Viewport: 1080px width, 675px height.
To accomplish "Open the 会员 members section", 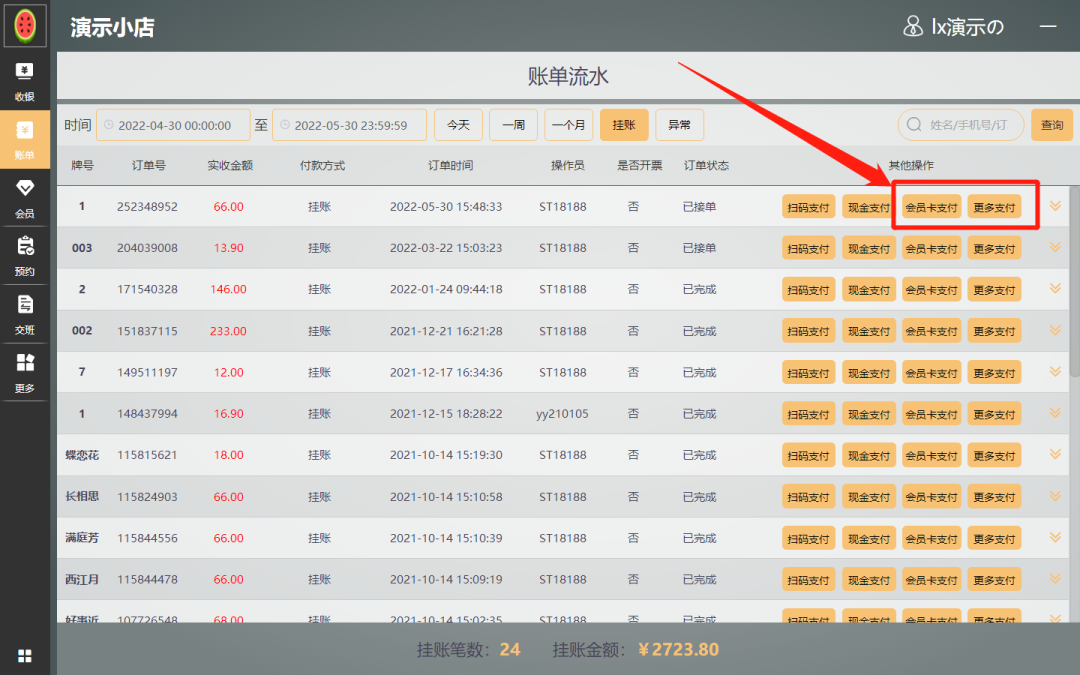I will tap(25, 198).
